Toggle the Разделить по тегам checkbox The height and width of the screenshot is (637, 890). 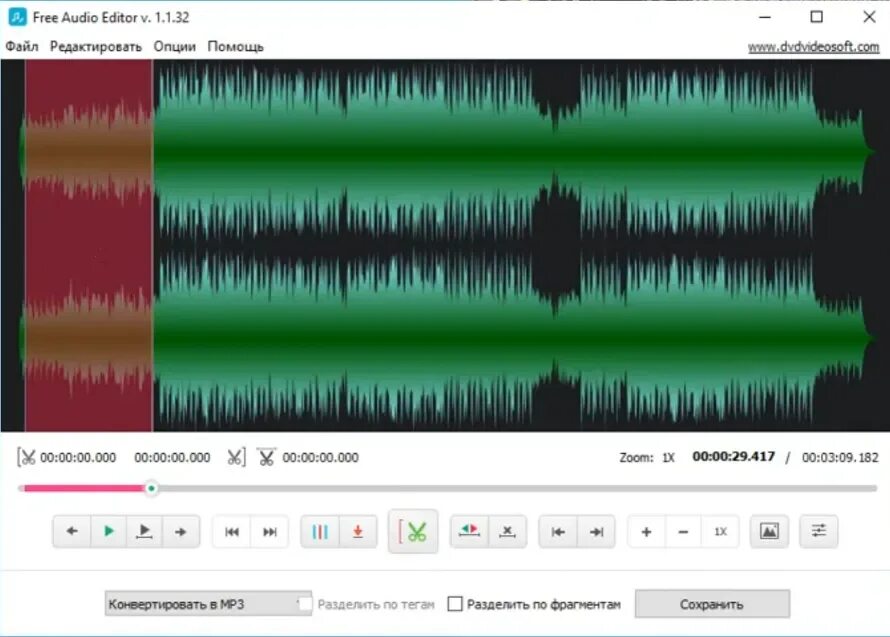tap(305, 604)
